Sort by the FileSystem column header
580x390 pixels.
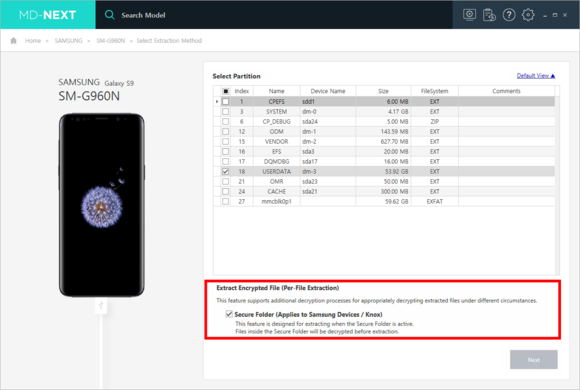(434, 91)
